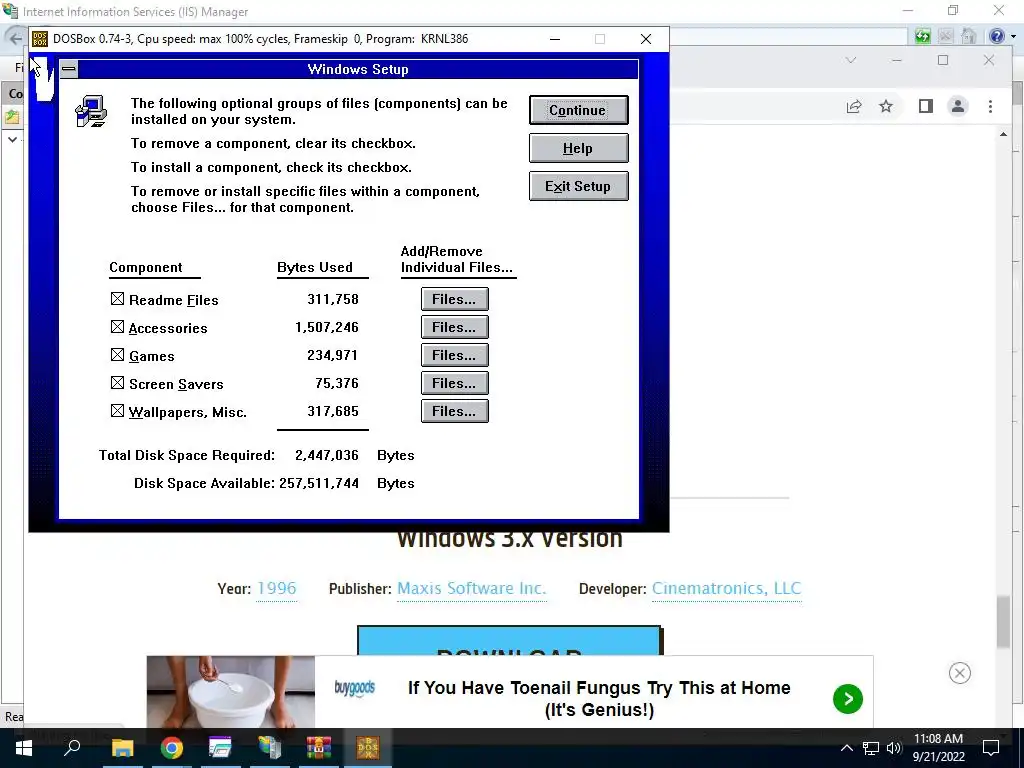
Task: Click the 1,507,246 Accessories bytes value
Action: [x=327, y=327]
